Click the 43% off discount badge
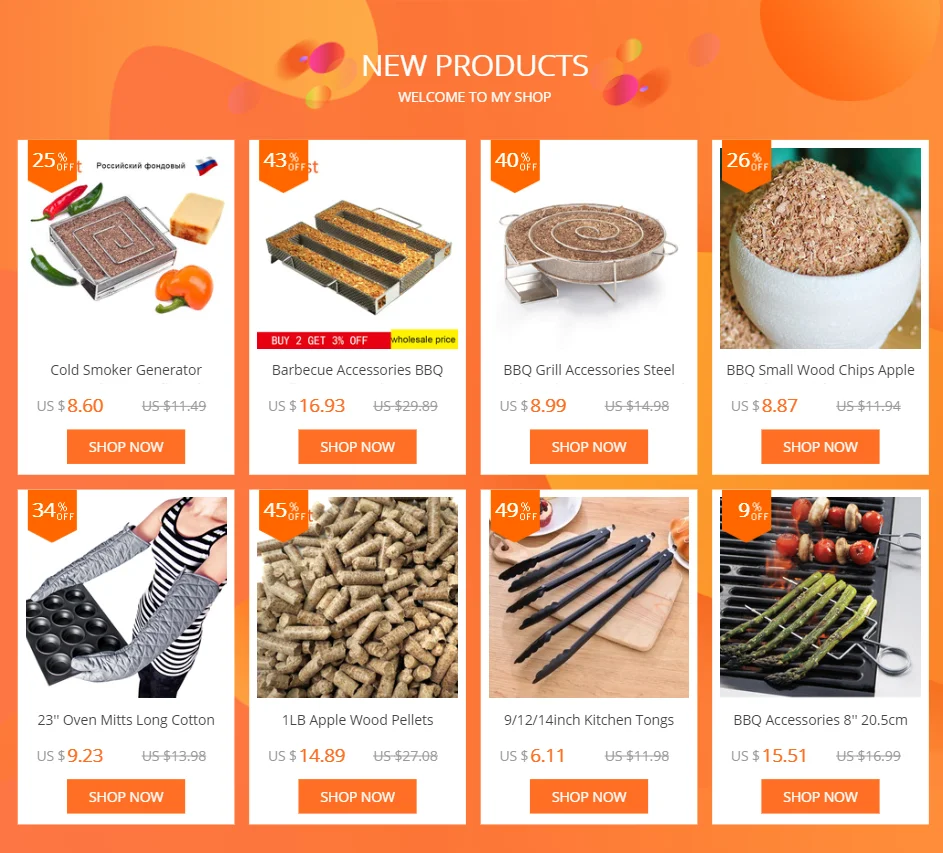The image size is (943, 853). click(283, 165)
